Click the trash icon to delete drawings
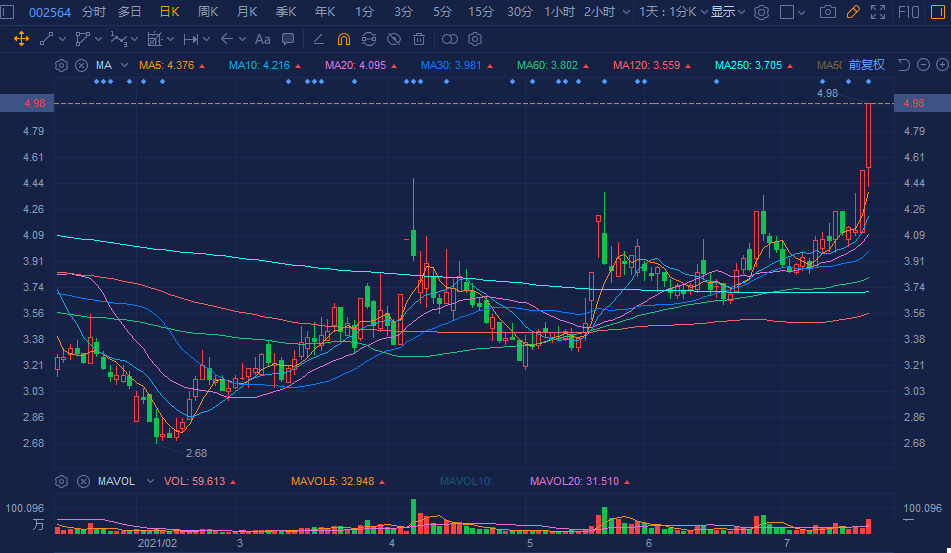This screenshot has height=553, width=951. tap(419, 39)
